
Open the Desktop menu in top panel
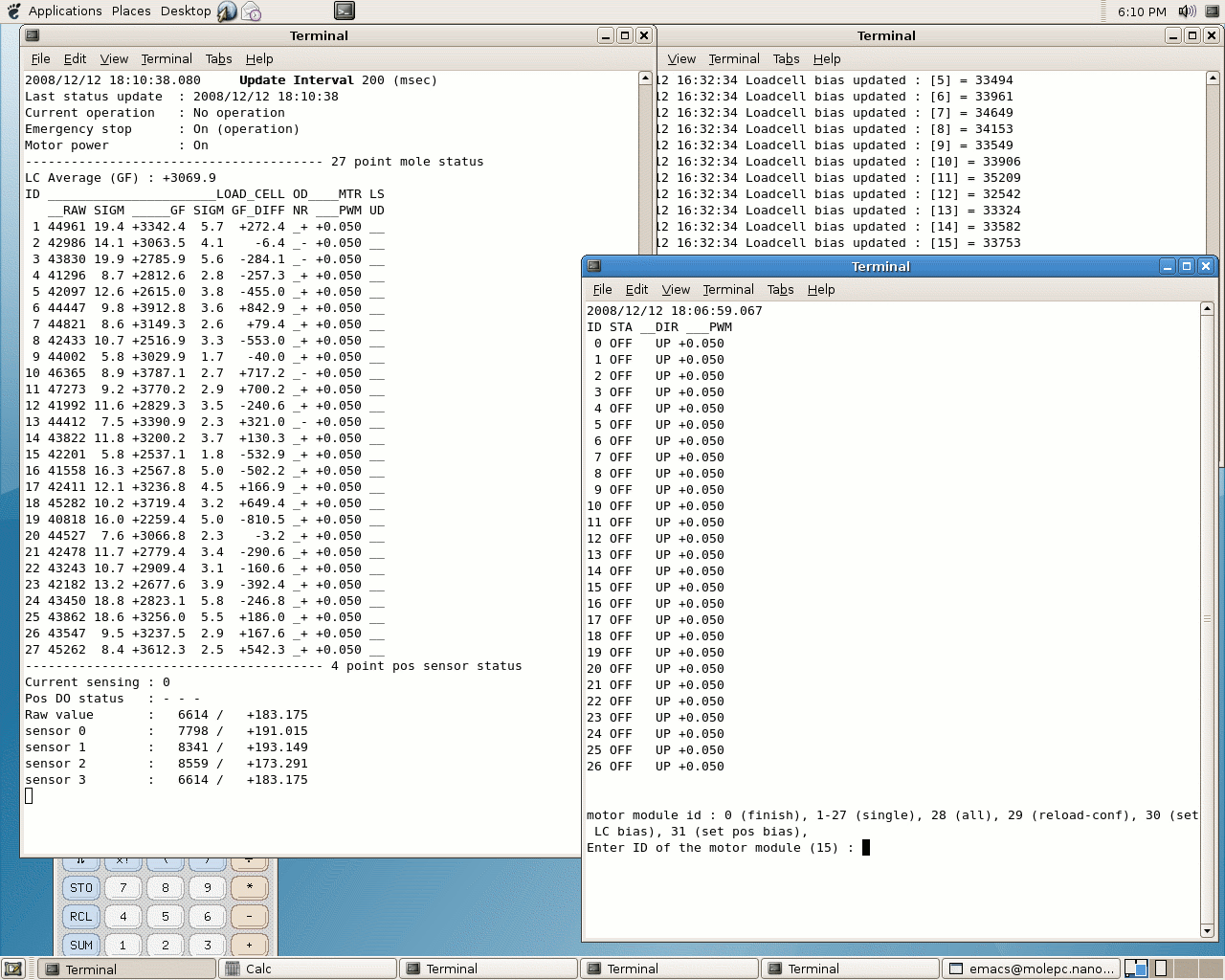[x=186, y=11]
